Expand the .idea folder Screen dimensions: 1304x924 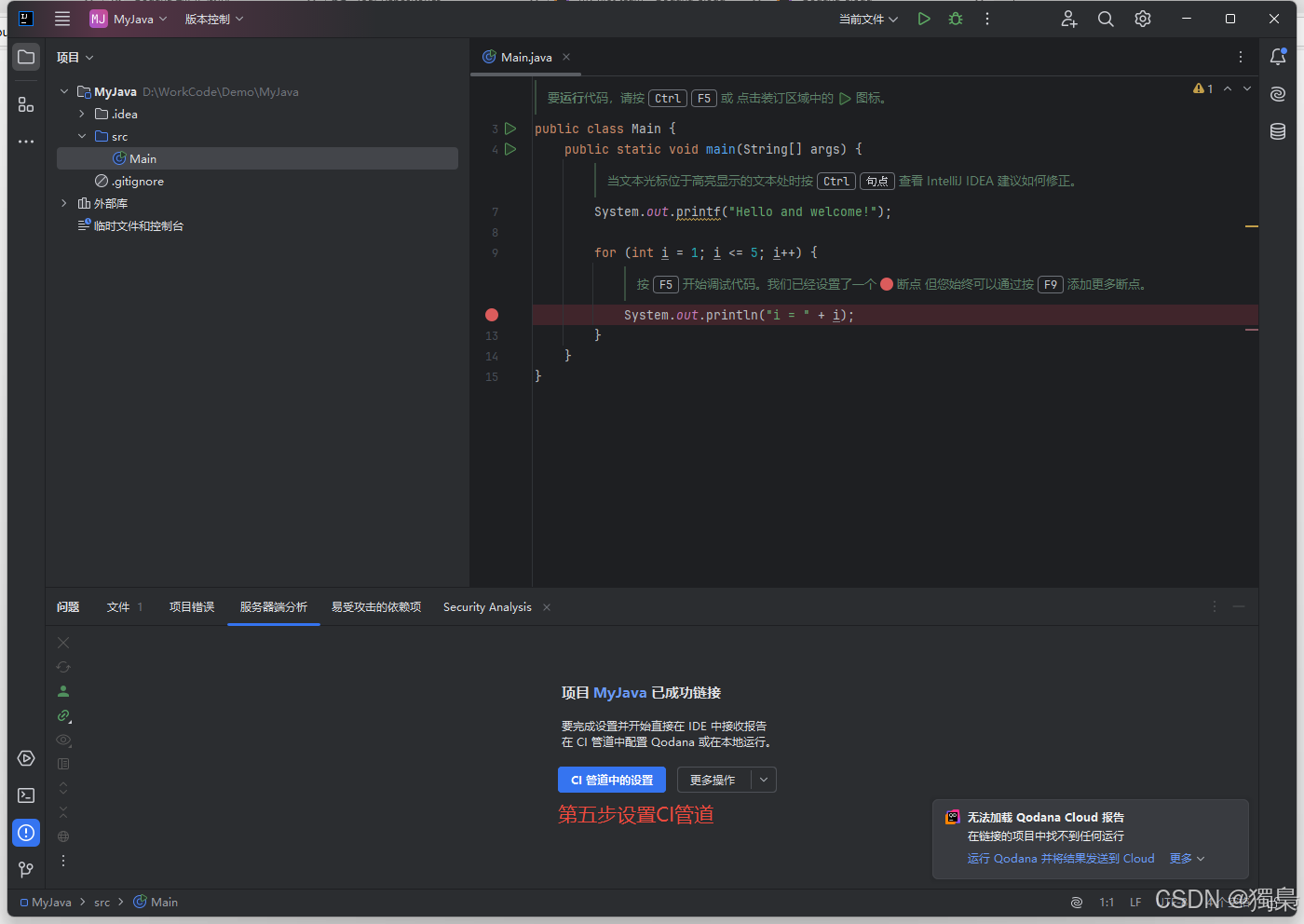coord(81,114)
